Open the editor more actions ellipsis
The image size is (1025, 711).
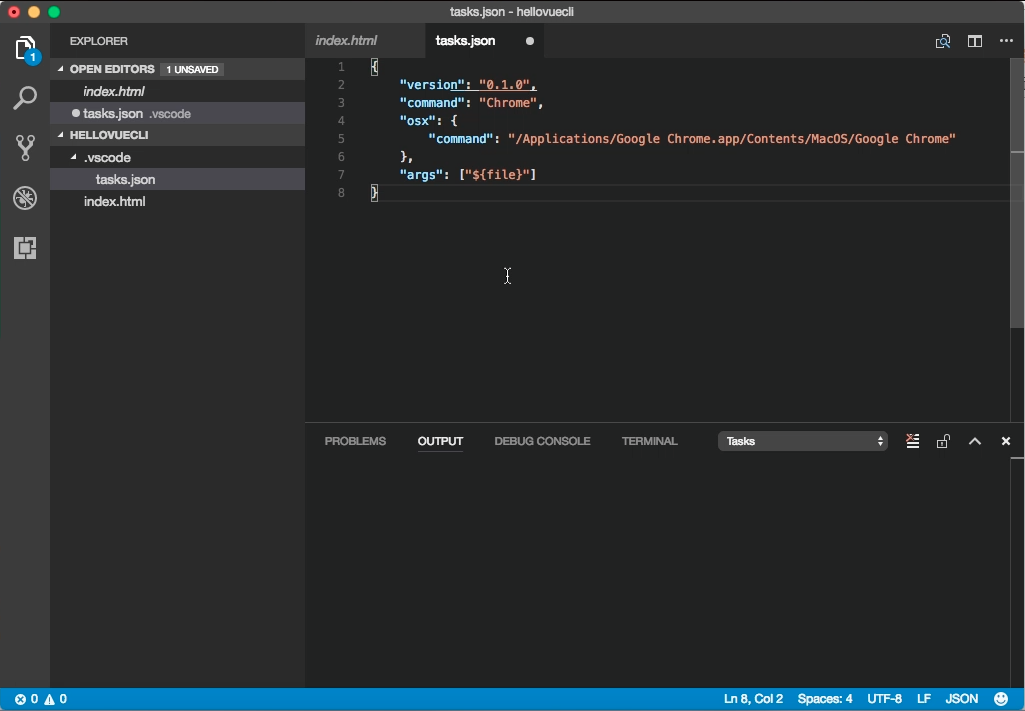coord(1006,41)
